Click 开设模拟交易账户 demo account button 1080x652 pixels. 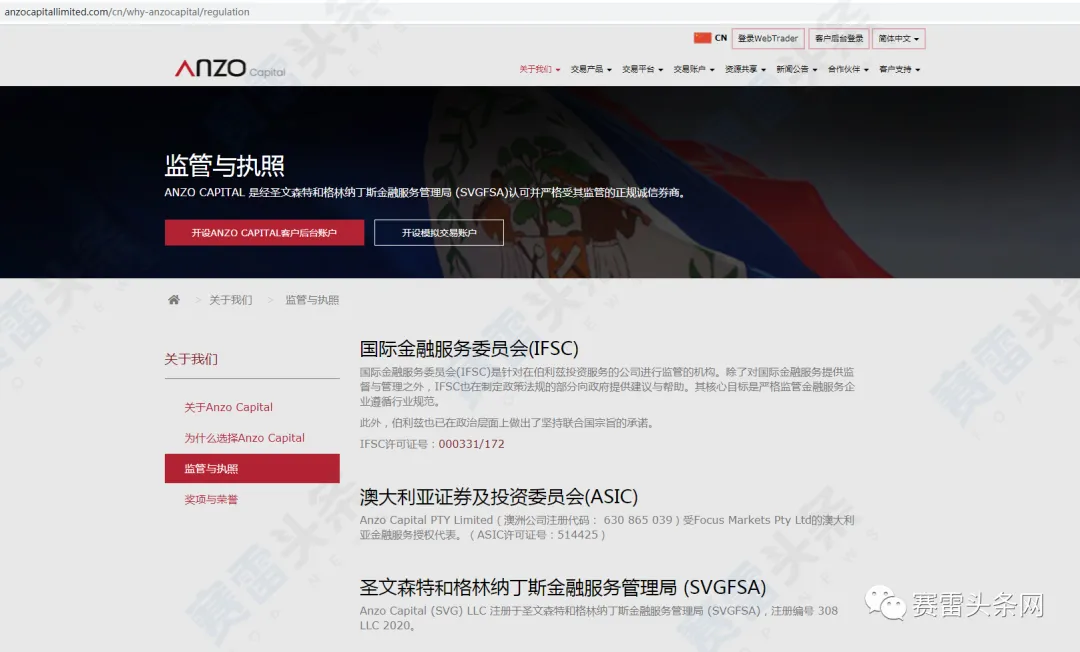(x=439, y=233)
